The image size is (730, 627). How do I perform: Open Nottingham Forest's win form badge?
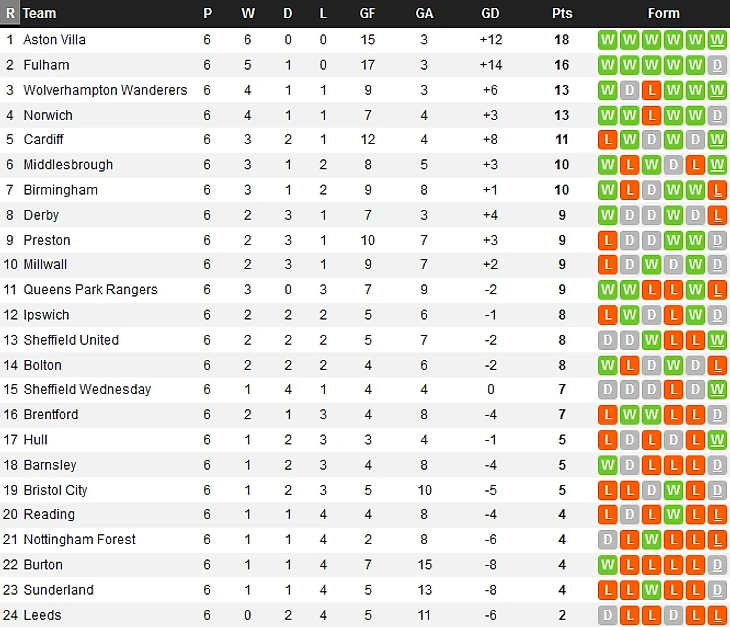pyautogui.click(x=651, y=540)
